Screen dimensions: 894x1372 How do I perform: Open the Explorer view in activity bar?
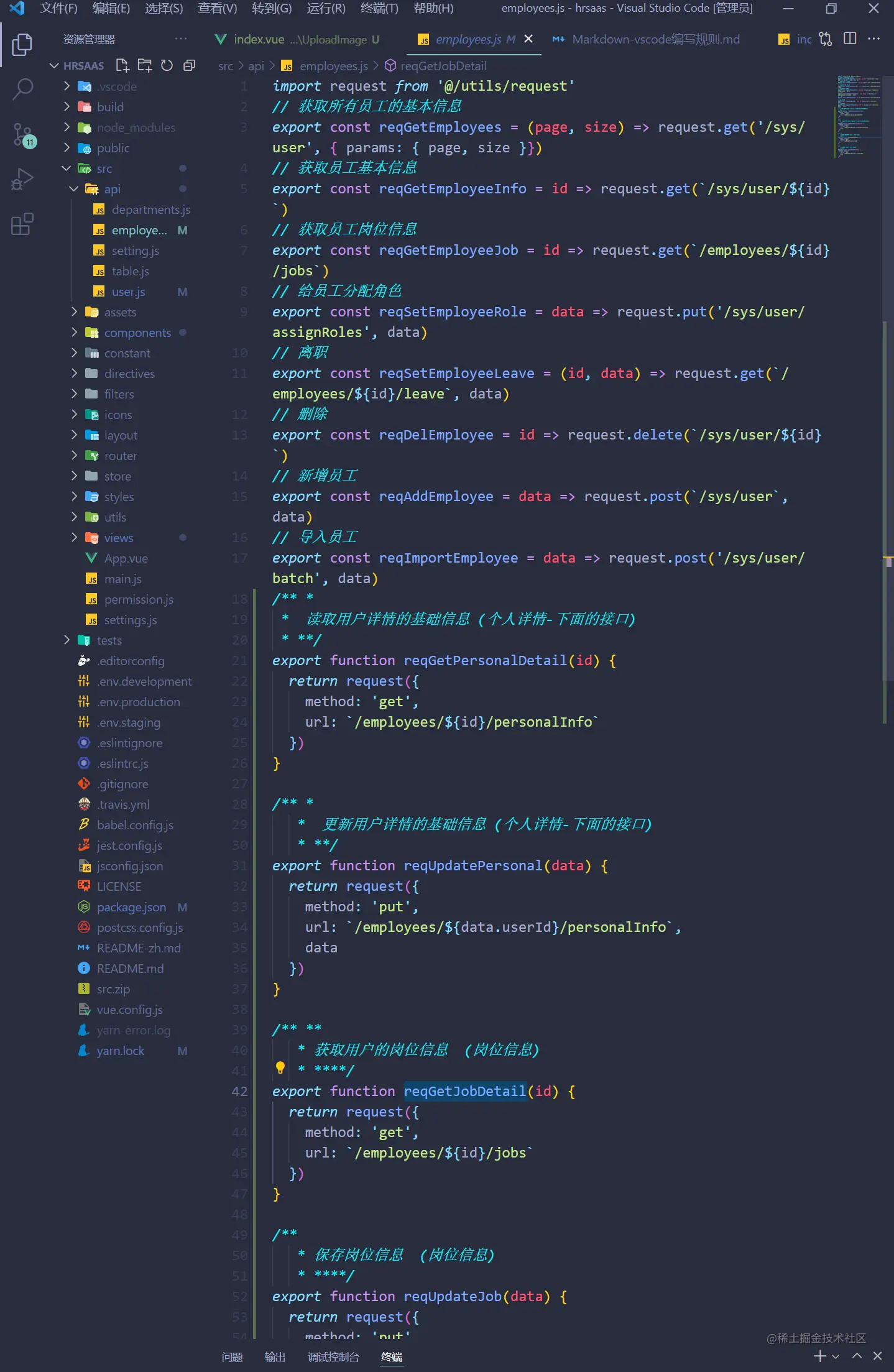pos(22,45)
